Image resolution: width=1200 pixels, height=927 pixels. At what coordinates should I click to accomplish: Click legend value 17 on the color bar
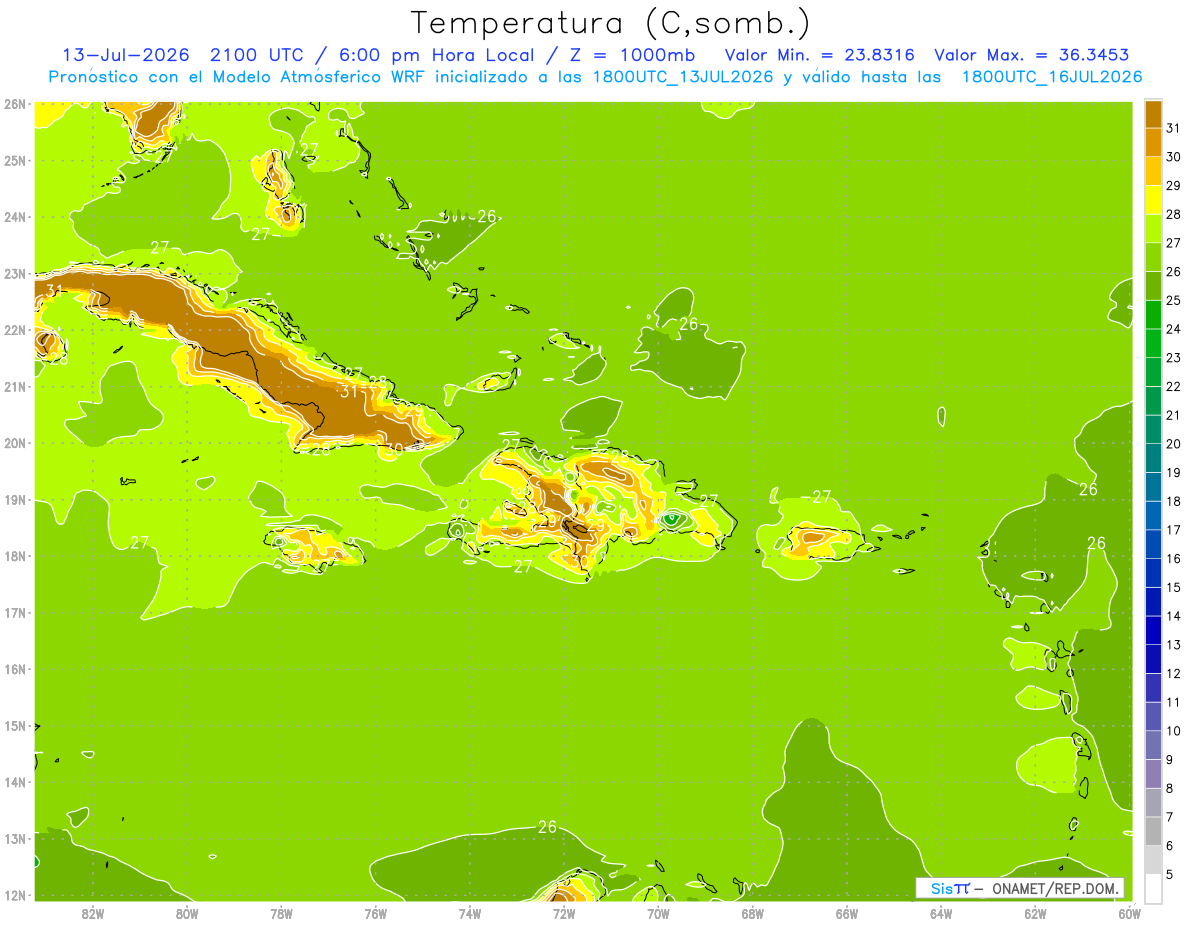coord(1173,530)
